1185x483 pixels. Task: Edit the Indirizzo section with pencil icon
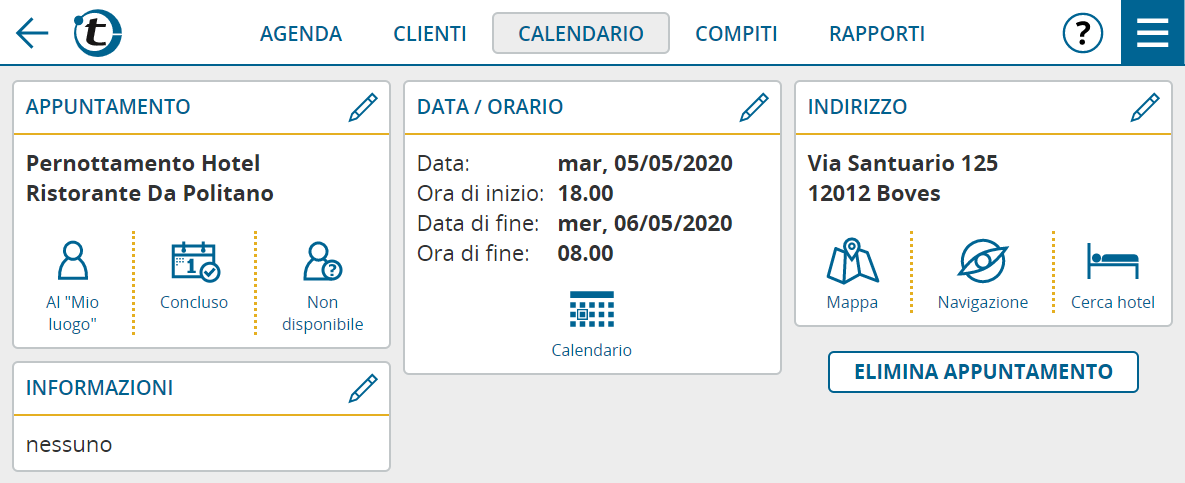point(1144,107)
